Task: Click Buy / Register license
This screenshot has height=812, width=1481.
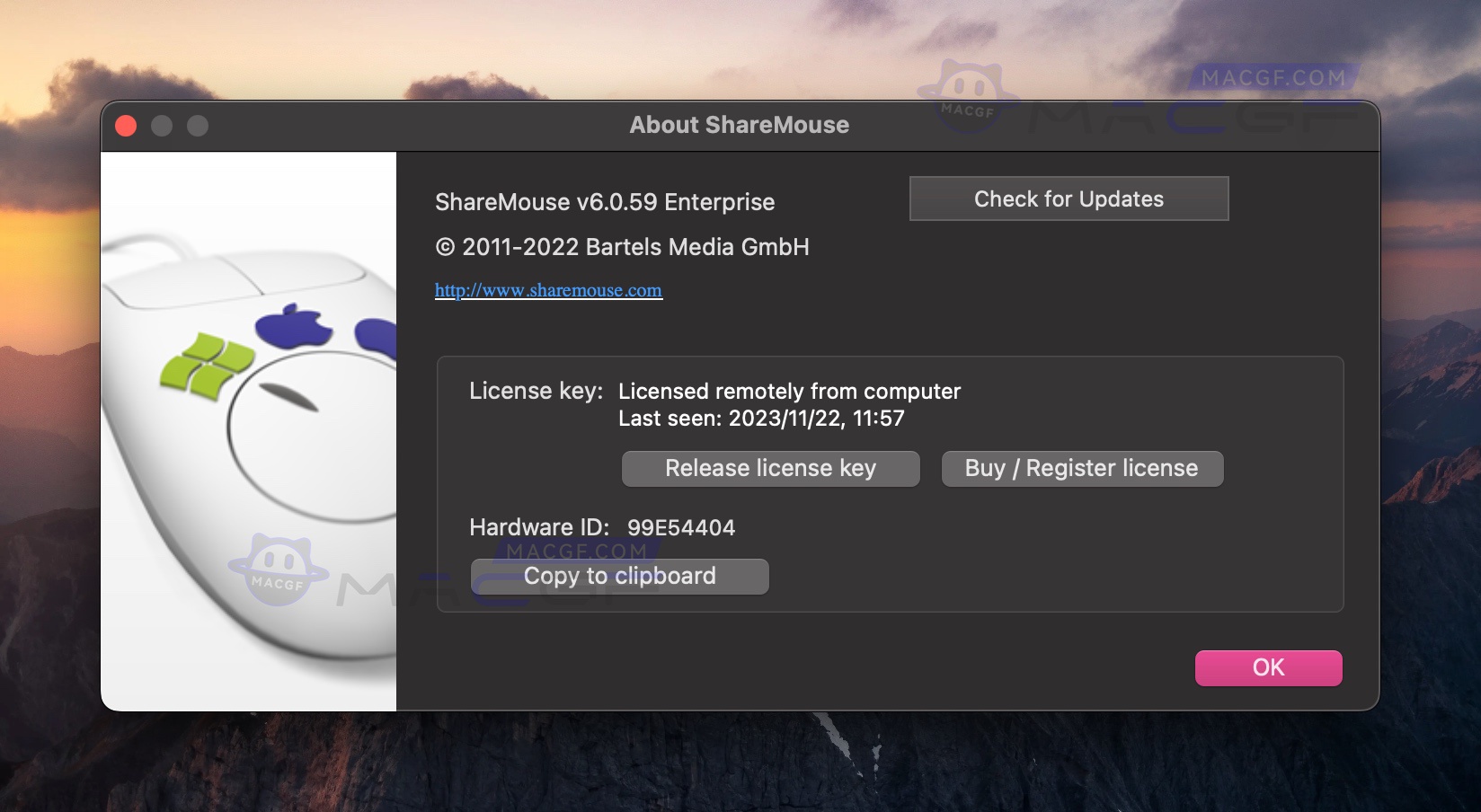Action: point(1081,468)
